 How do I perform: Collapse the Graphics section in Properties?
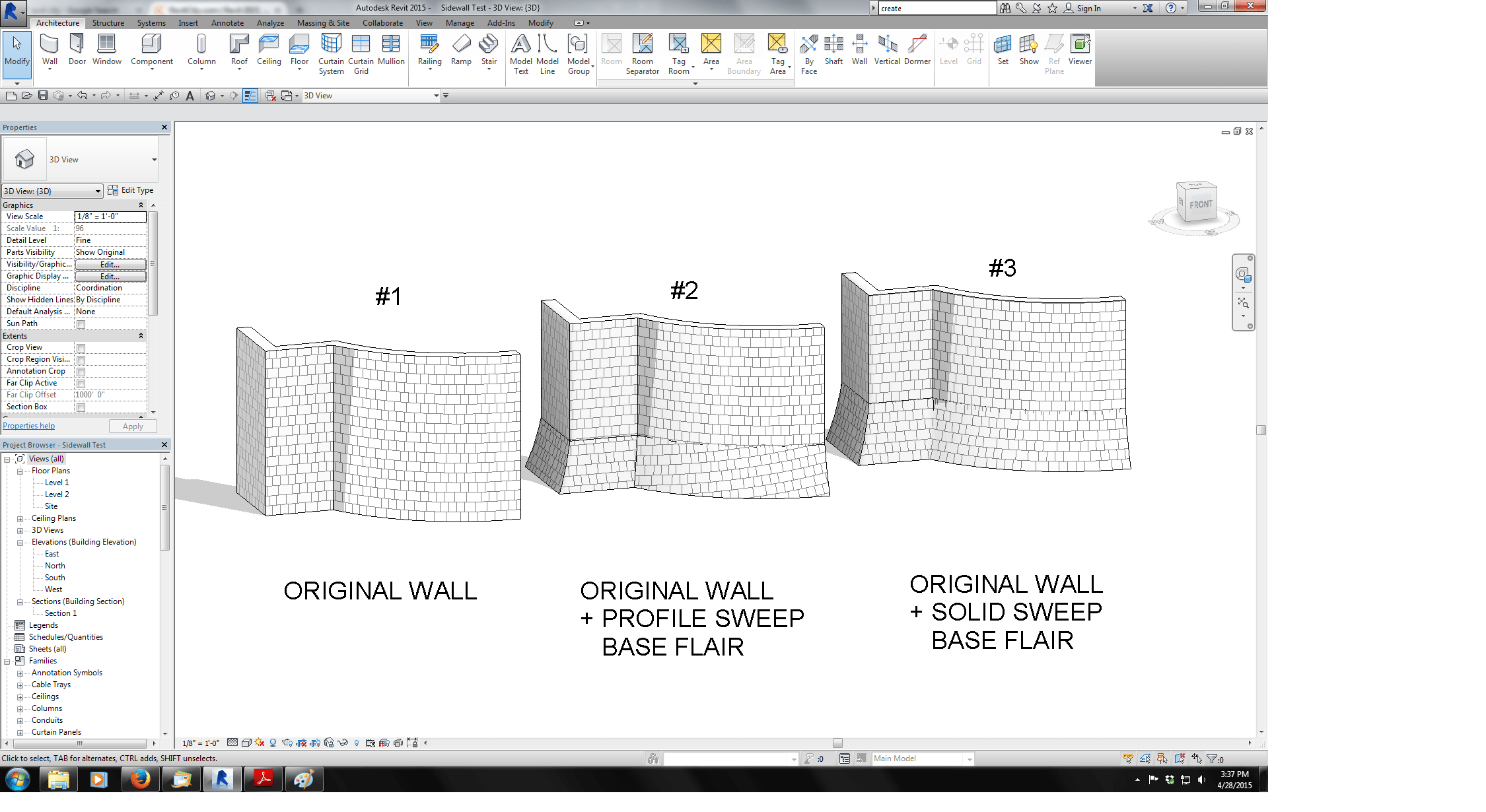click(141, 205)
